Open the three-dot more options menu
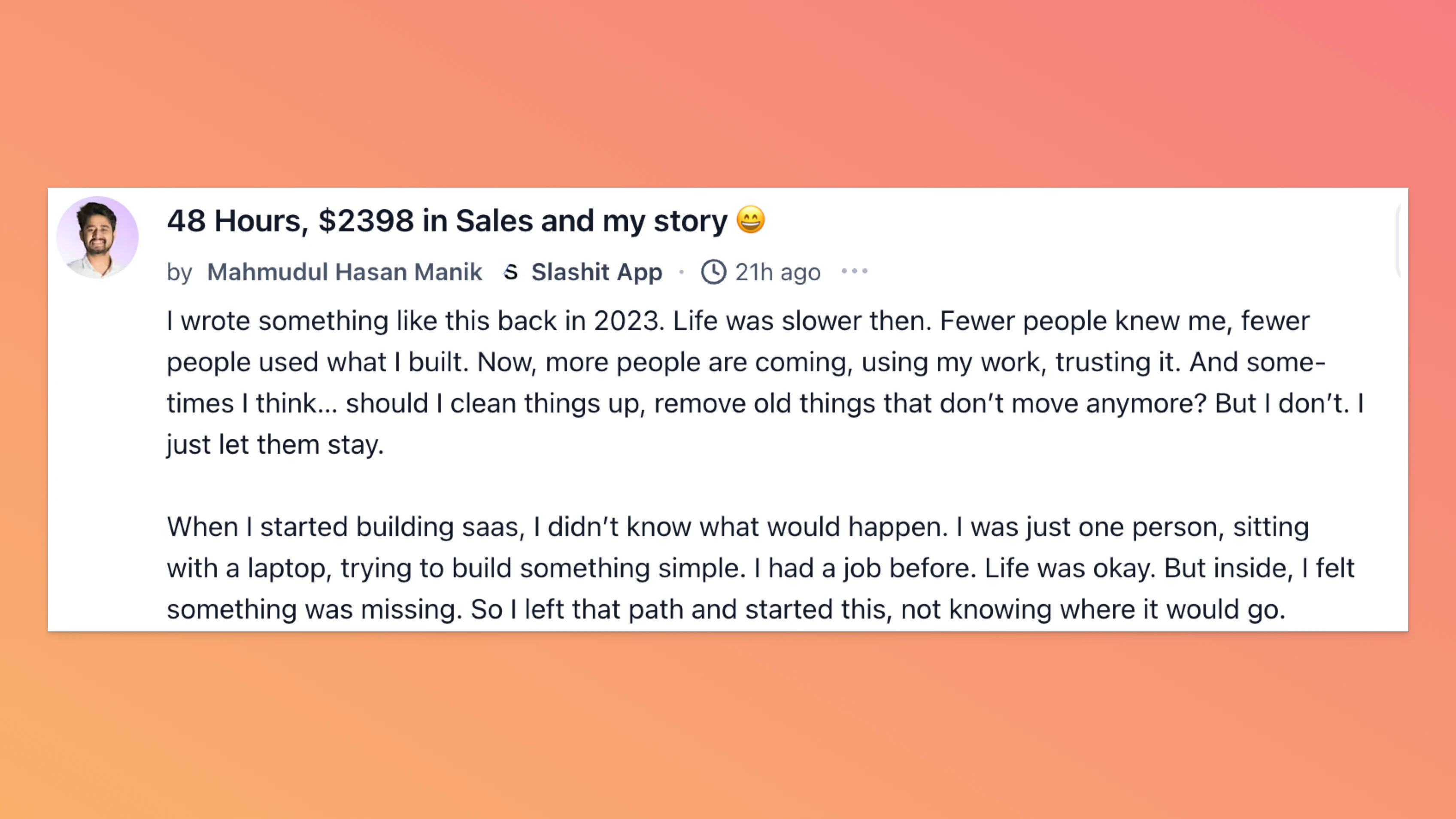This screenshot has width=1456, height=819. pos(854,271)
